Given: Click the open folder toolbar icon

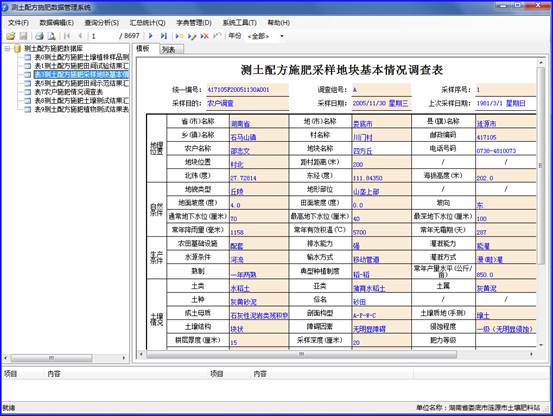Looking at the screenshot, I should tap(11, 36).
